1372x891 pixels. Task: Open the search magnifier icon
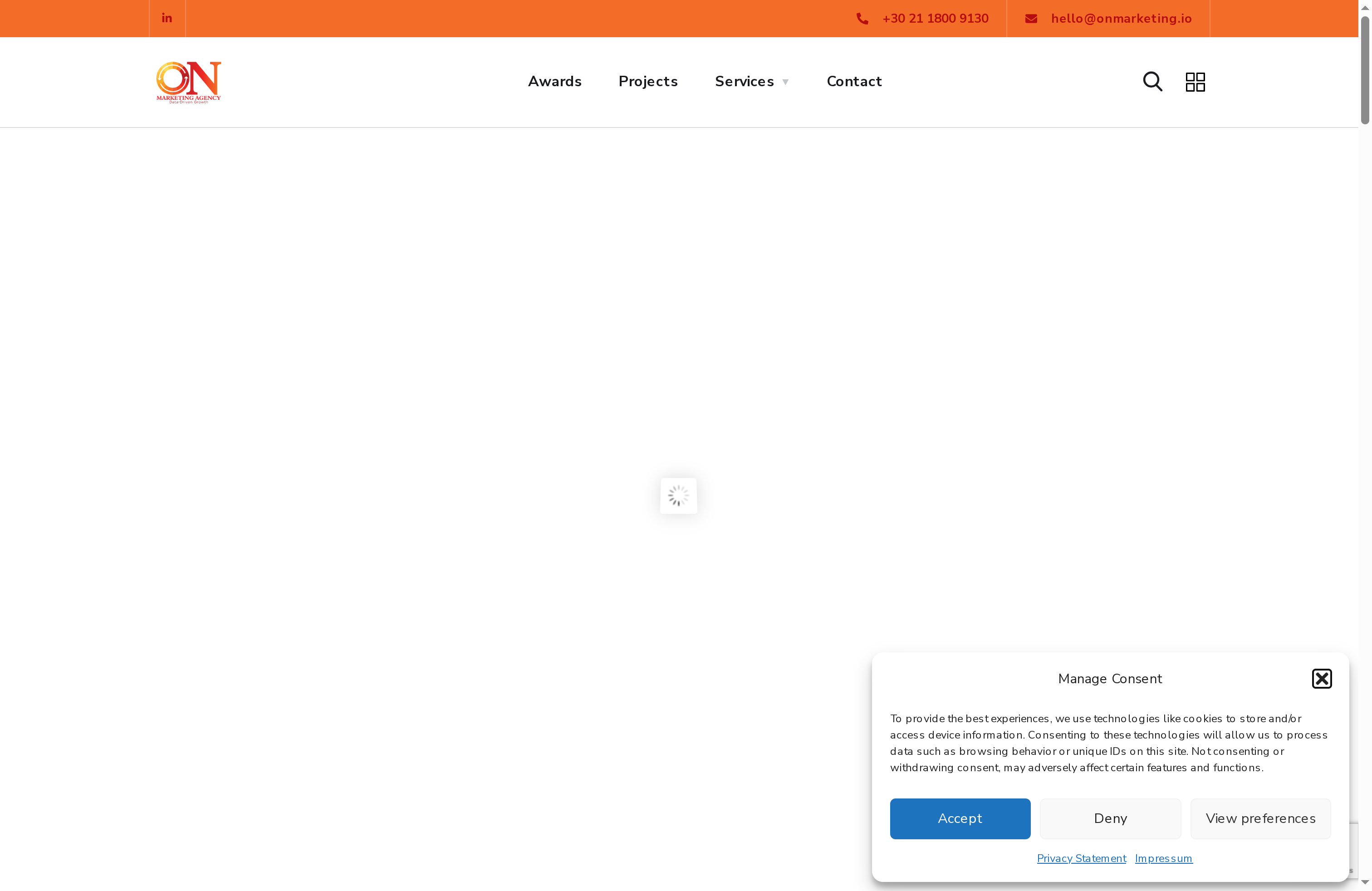(1152, 81)
